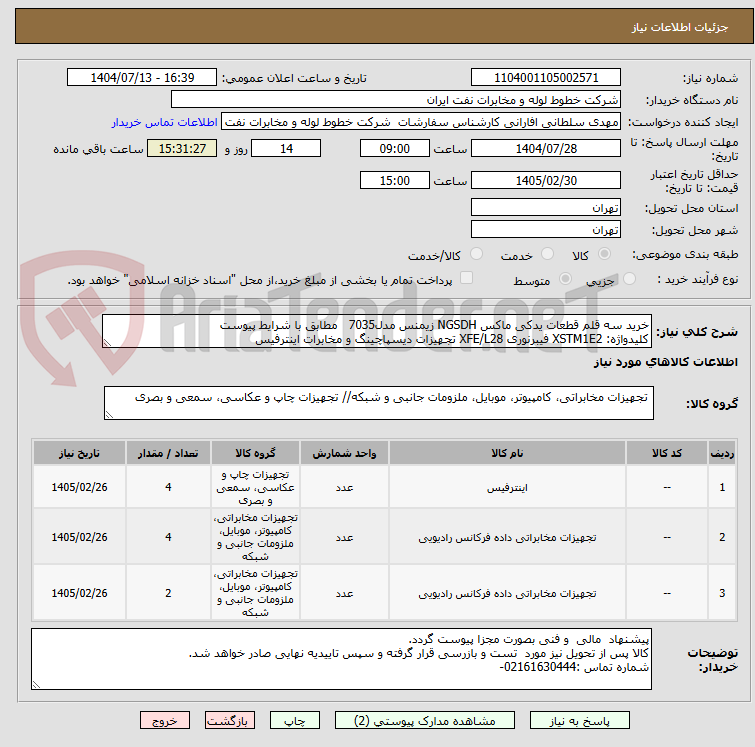This screenshot has height=747, width=755.
Task: Click the بازگشت back button
Action: click(x=230, y=721)
